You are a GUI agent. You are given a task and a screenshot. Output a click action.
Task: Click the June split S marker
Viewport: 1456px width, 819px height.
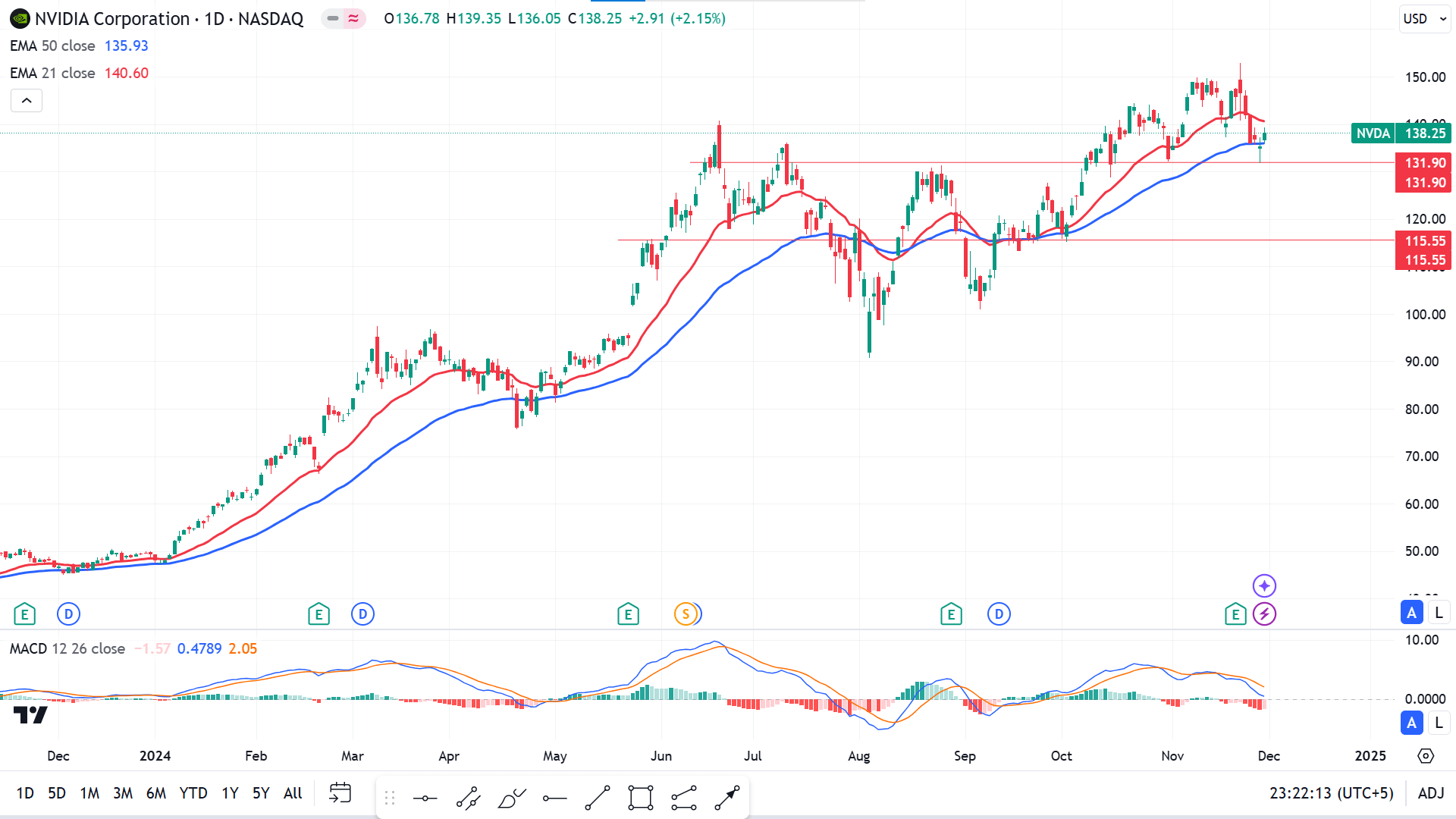pos(686,614)
